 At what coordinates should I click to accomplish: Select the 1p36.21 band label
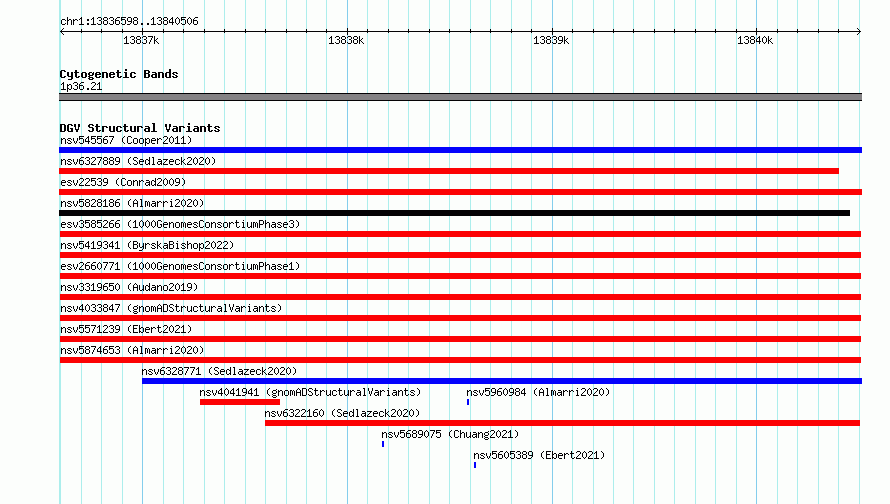click(x=81, y=86)
